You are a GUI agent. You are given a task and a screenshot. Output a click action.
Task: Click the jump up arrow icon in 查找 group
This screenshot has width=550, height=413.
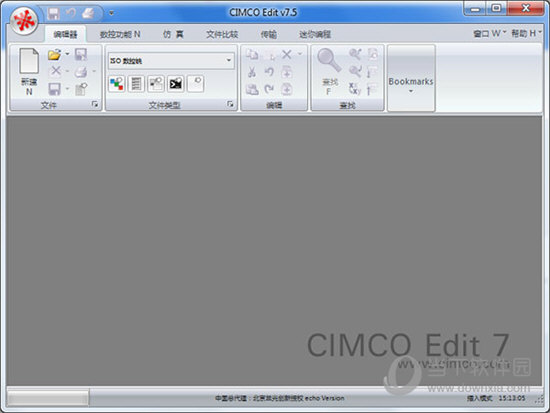click(373, 89)
